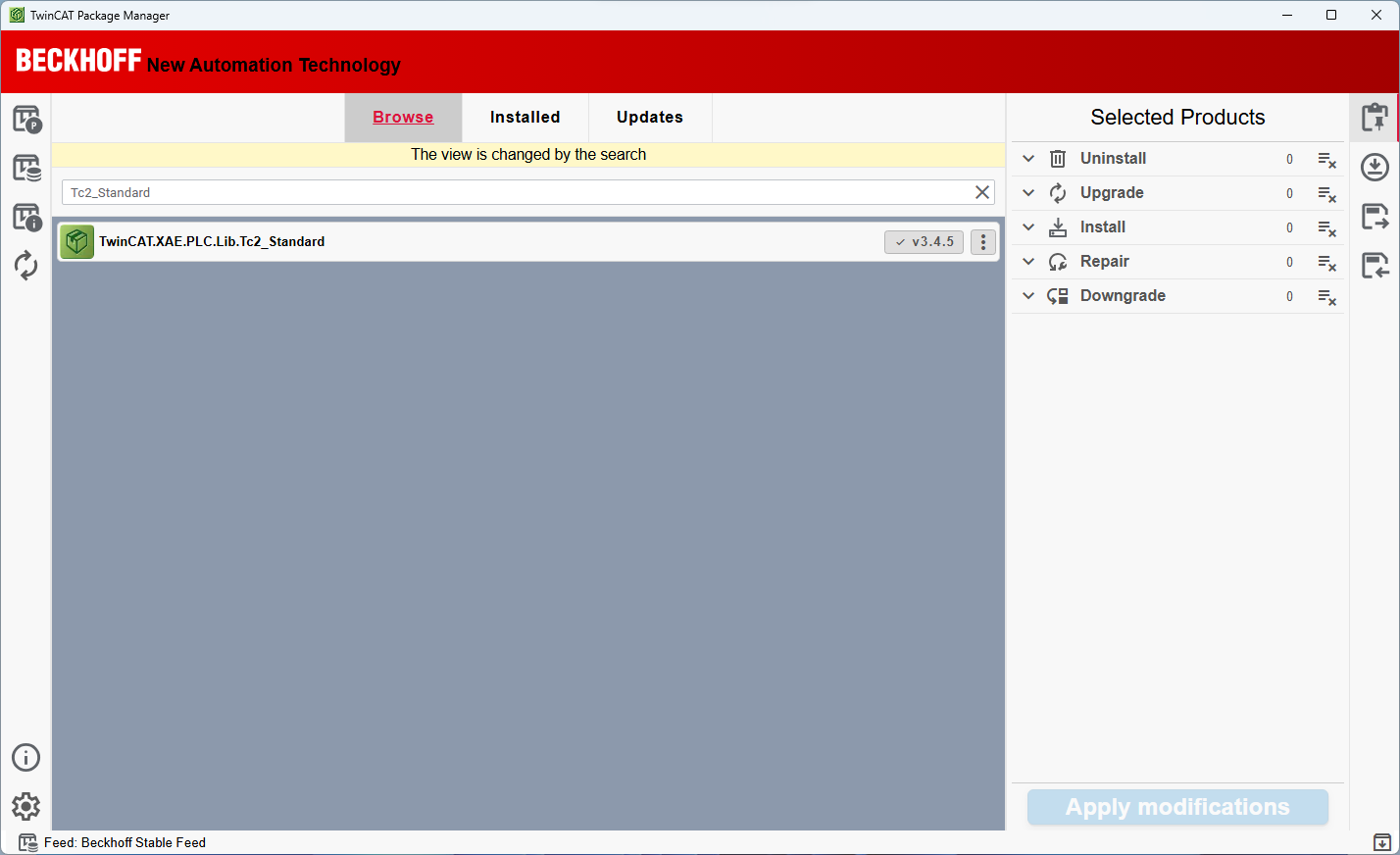
Task: Click the trash can icon beside Uninstall
Action: pos(1058,159)
